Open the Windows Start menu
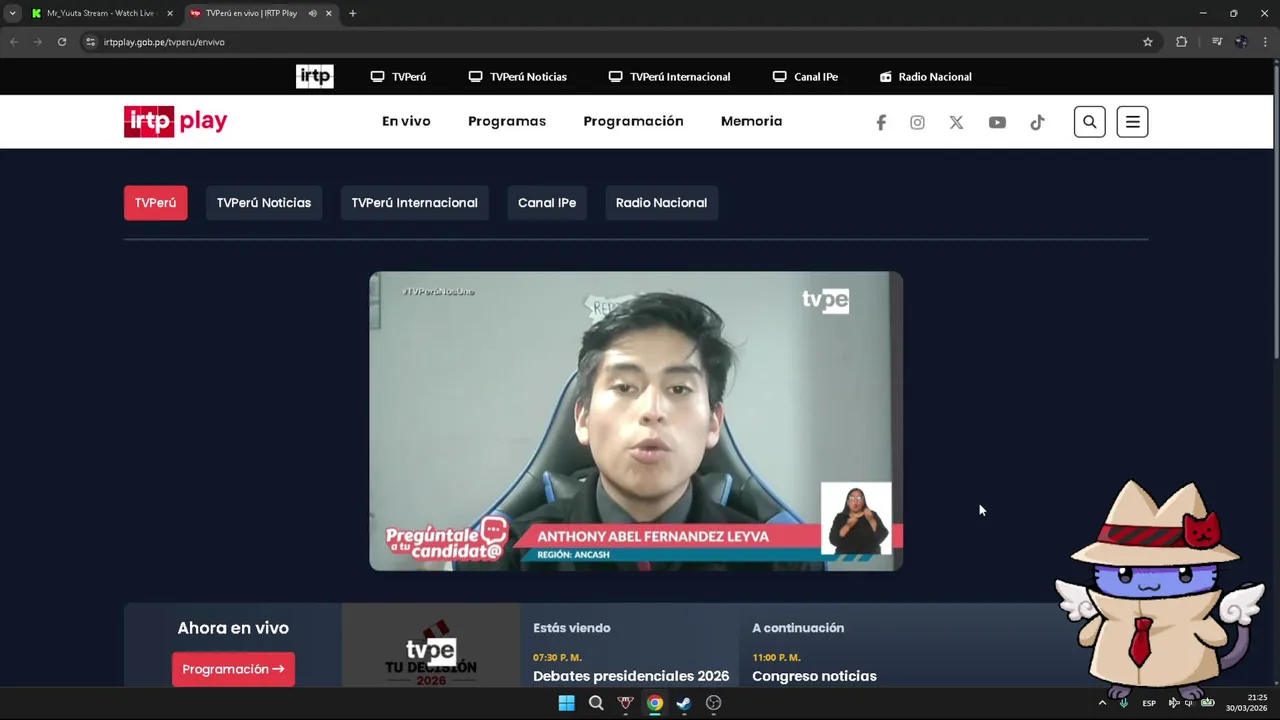This screenshot has width=1280, height=720. (x=566, y=703)
